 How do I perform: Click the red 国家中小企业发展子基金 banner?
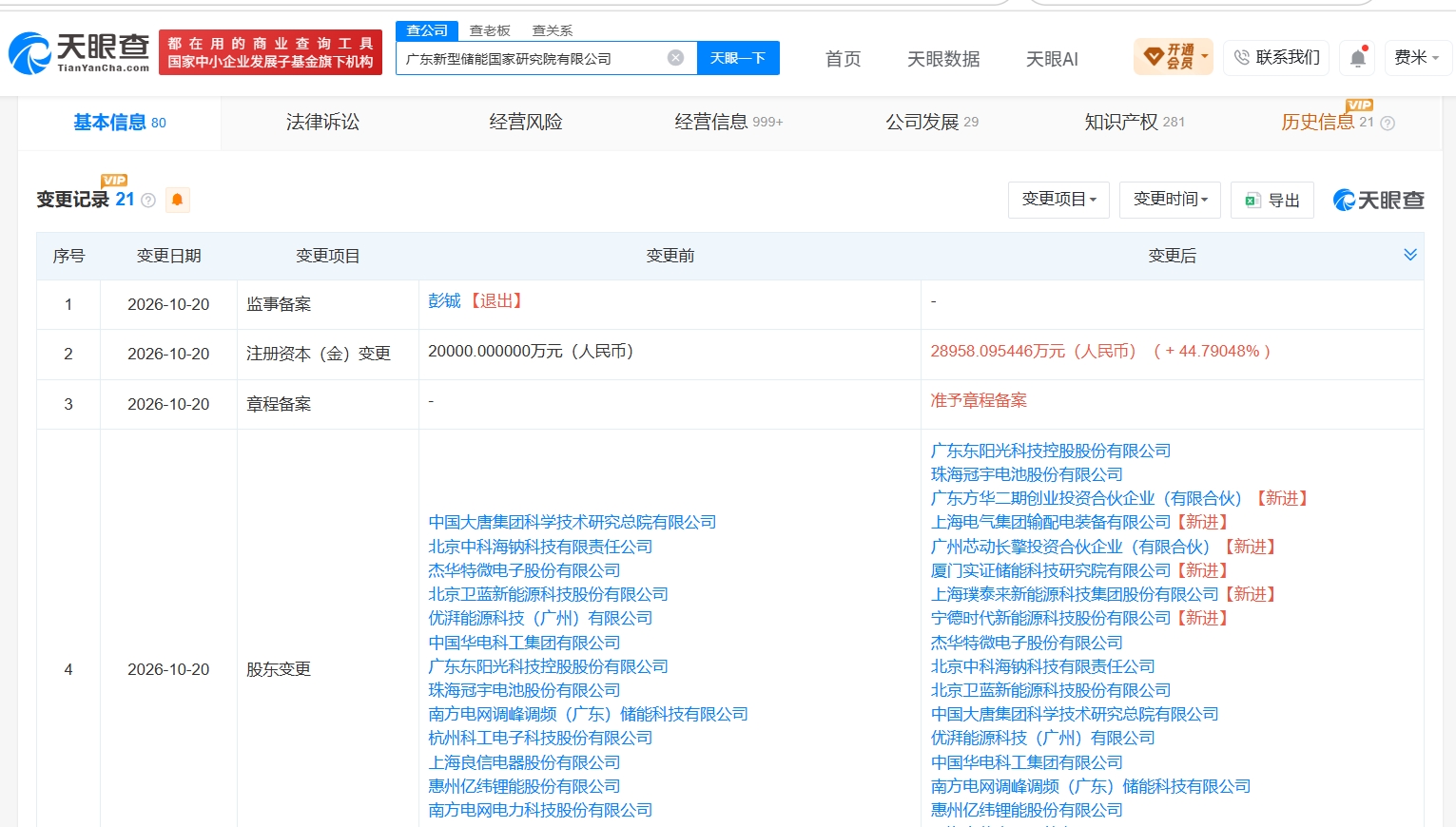[x=270, y=52]
